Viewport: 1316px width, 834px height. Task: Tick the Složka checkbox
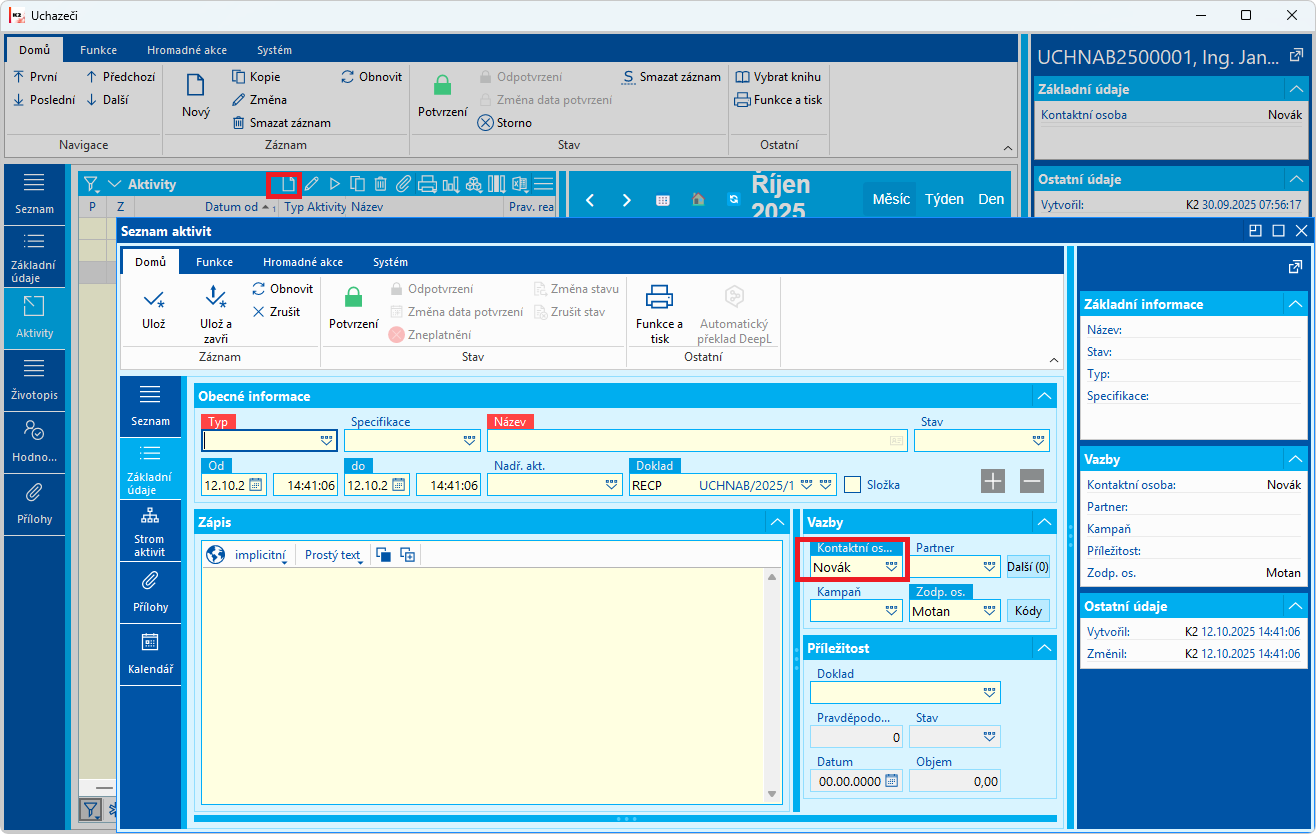853,484
